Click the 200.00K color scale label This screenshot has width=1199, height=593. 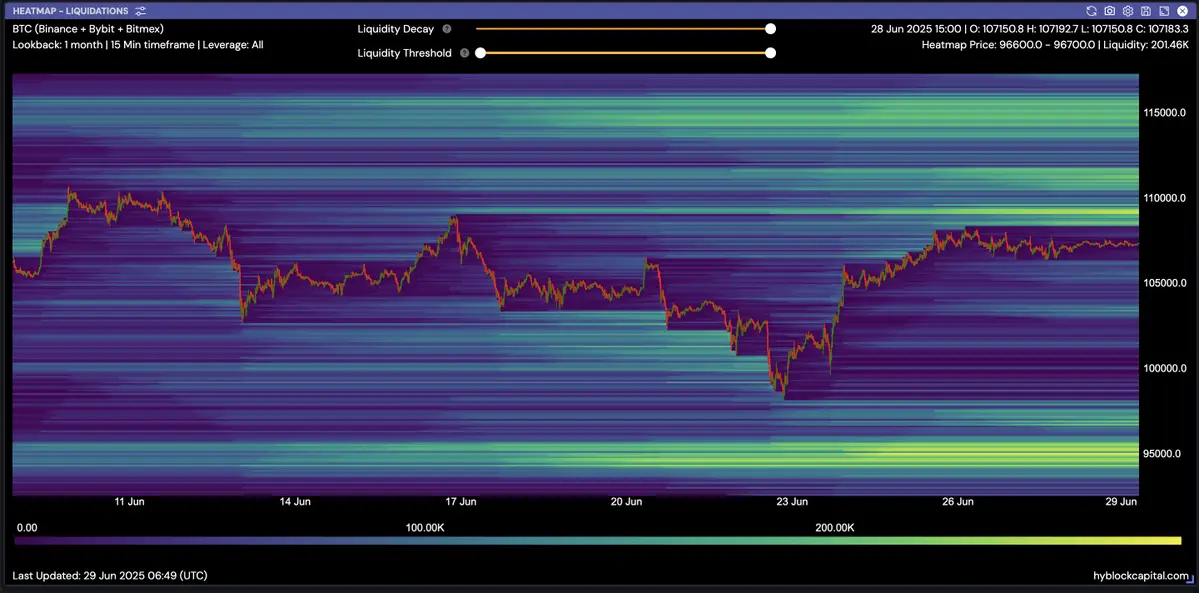pos(835,528)
